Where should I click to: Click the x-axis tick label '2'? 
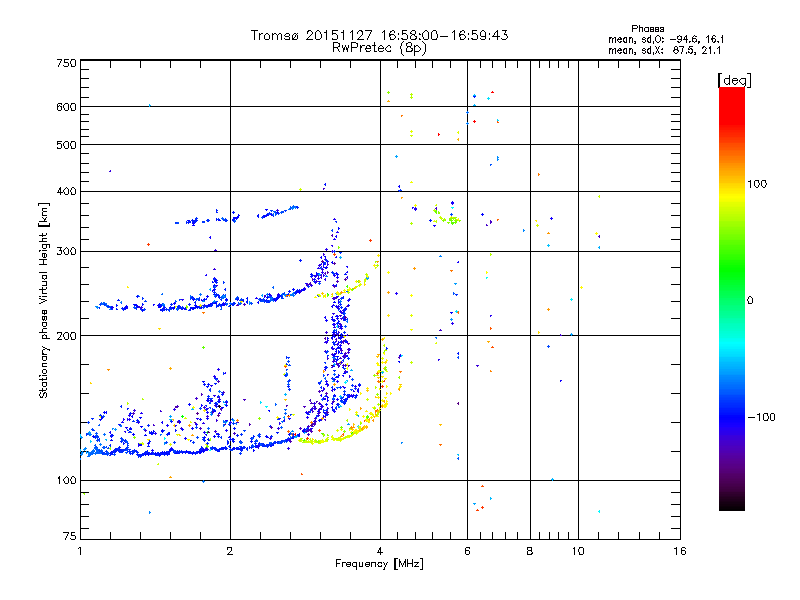coord(230,551)
